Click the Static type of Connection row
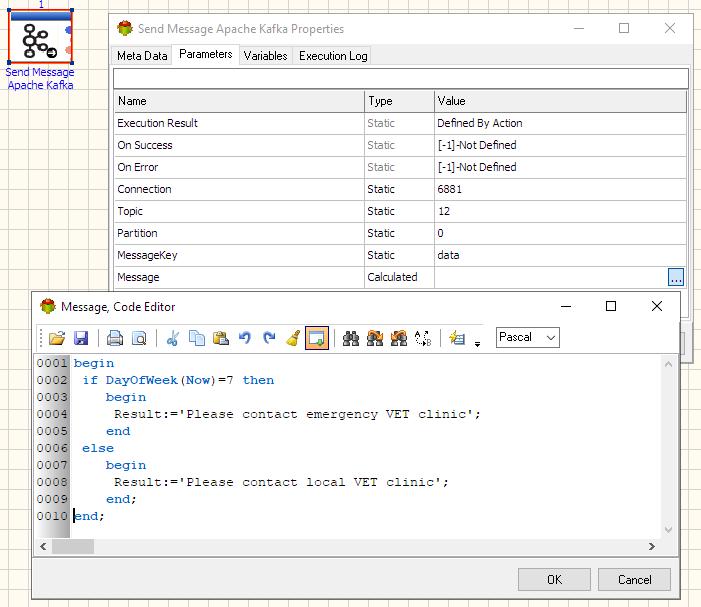 381,189
